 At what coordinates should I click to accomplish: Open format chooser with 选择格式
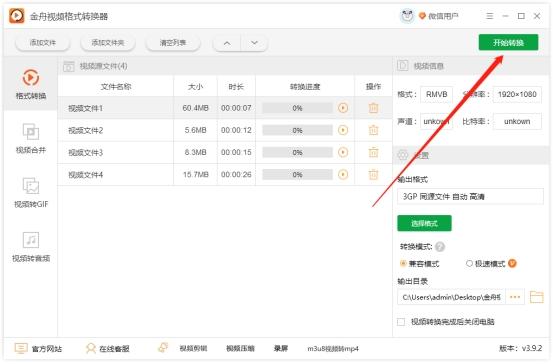424,223
